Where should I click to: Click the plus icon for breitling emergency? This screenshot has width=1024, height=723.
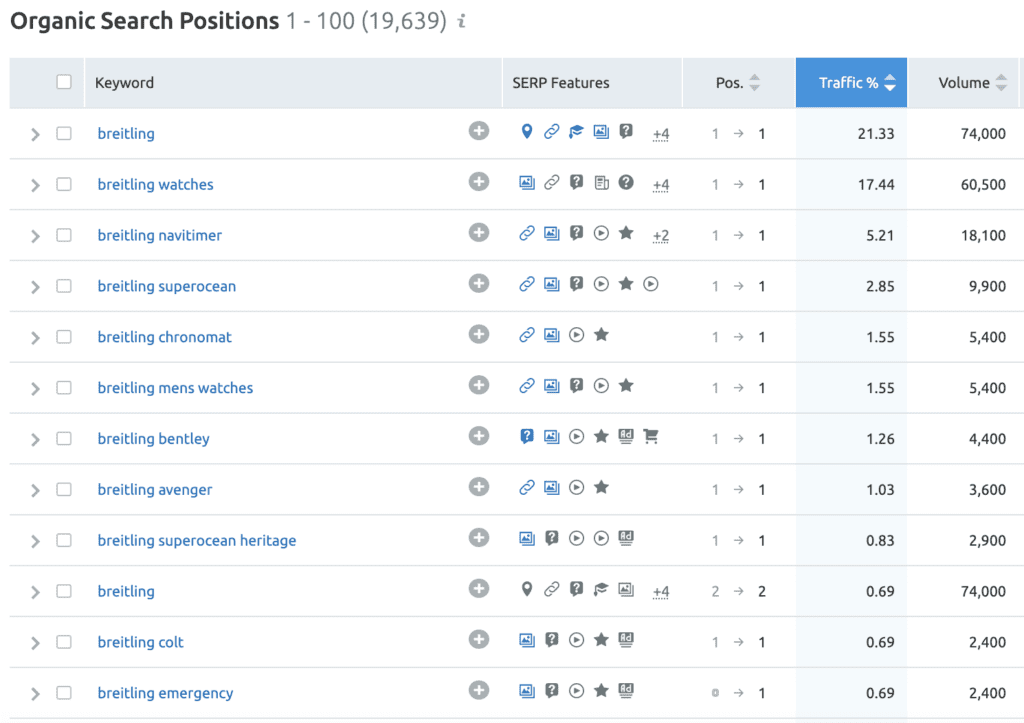click(479, 690)
